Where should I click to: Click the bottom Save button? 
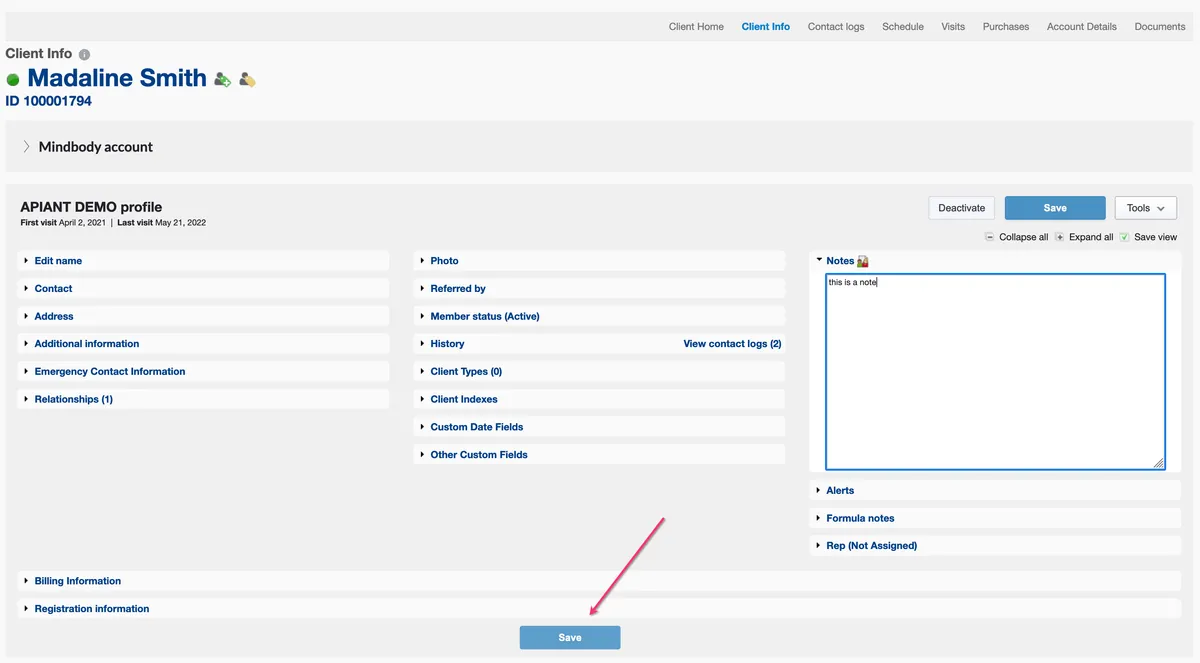pos(570,638)
